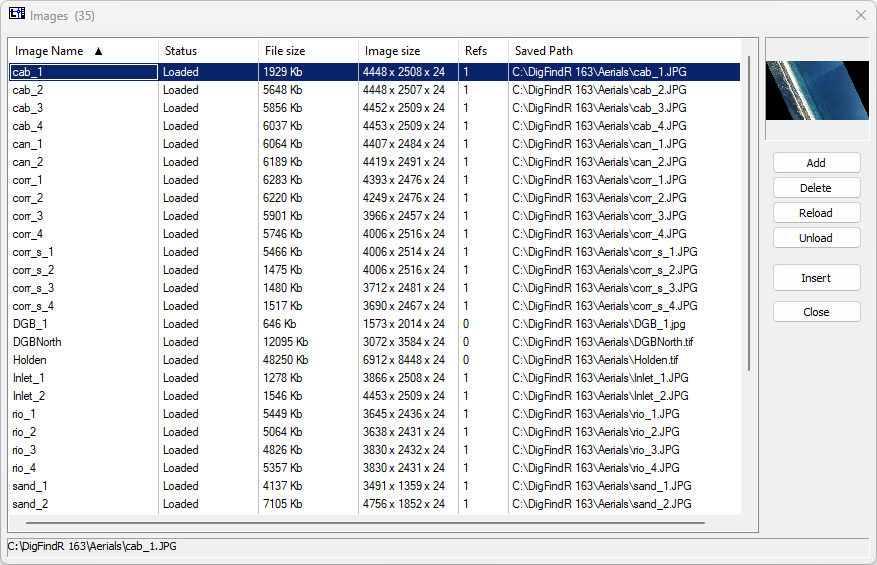Click the Add button
Screen dimensions: 877x565
[817, 163]
